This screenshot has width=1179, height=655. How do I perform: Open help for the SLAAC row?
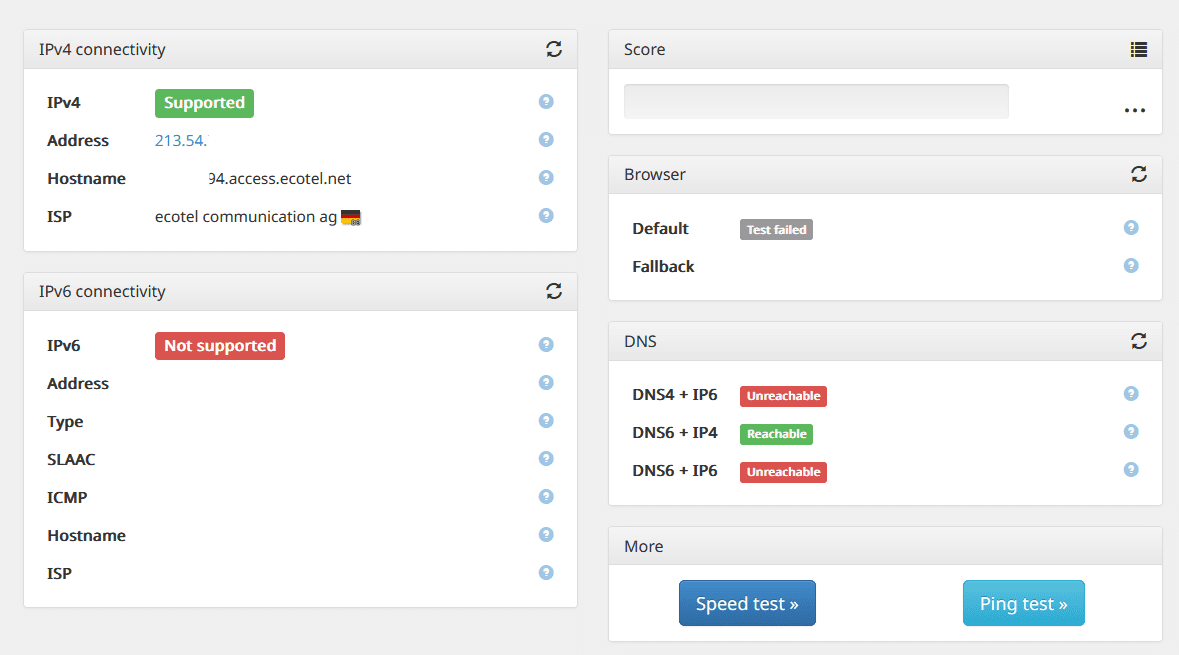(546, 459)
